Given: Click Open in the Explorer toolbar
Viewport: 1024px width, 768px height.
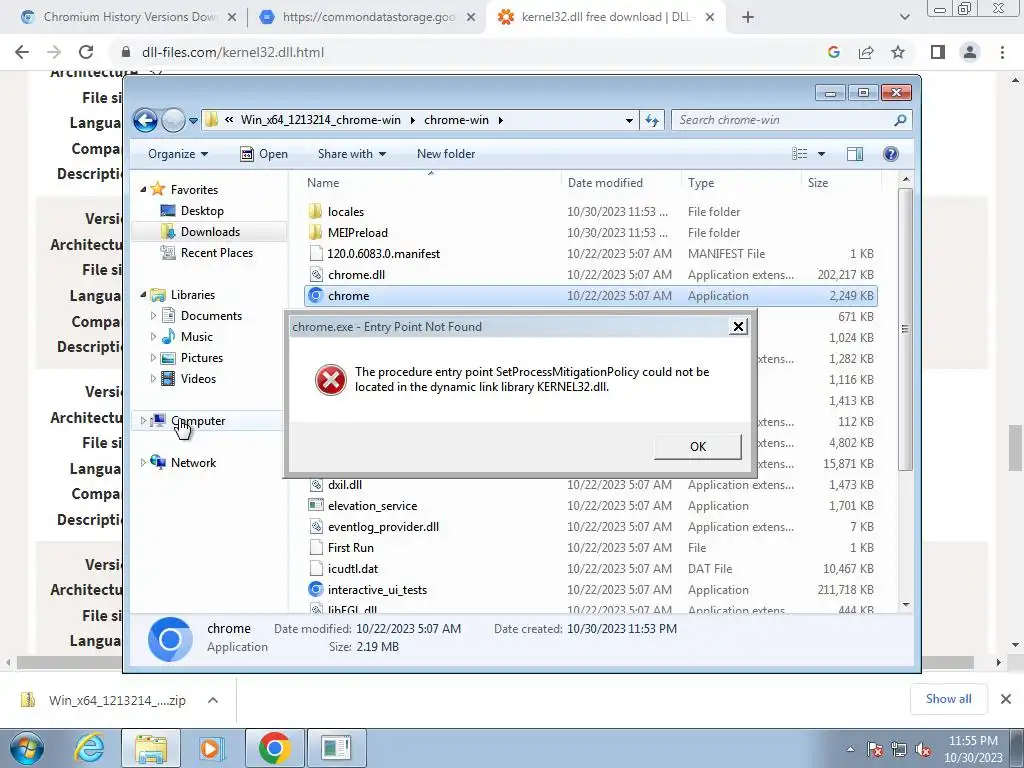Looking at the screenshot, I should [264, 154].
